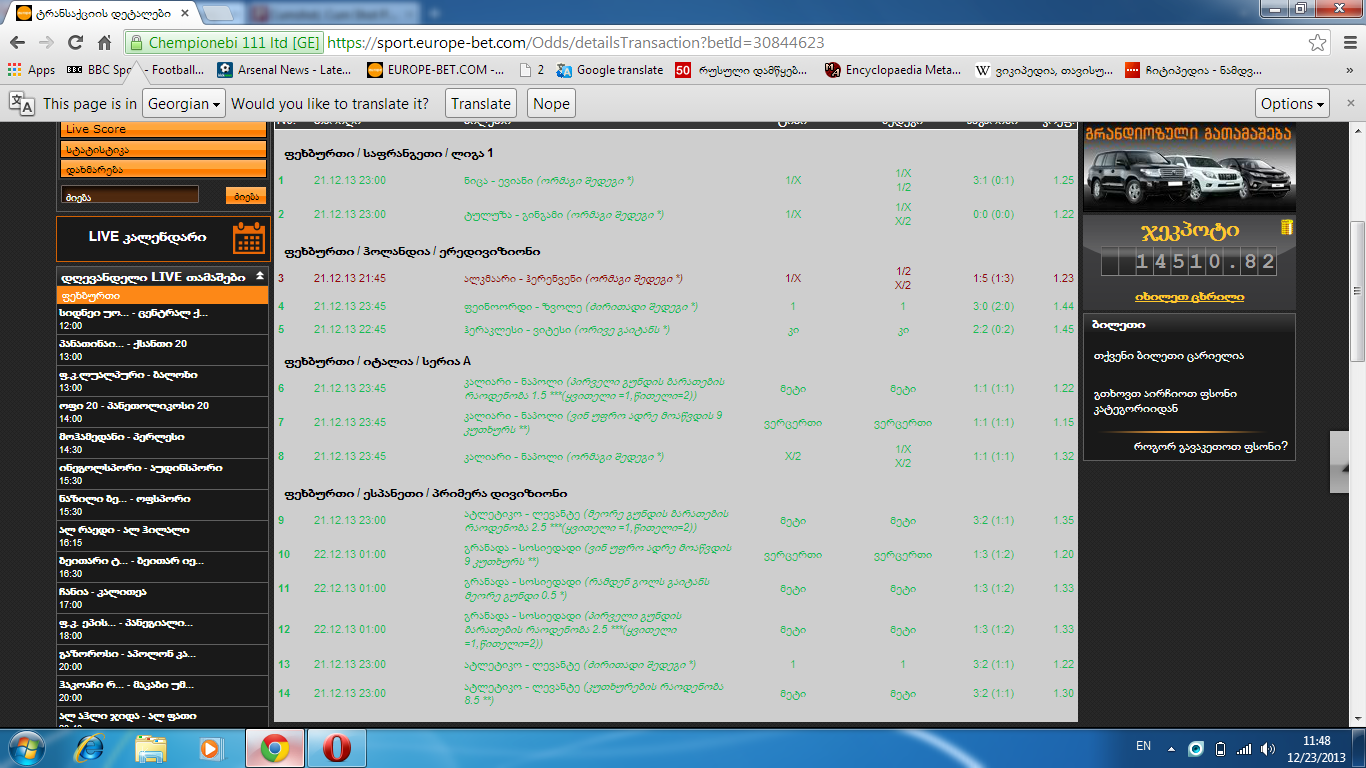Open Windows Explorer from the taskbar
Screen dimensions: 1366x768
point(151,747)
